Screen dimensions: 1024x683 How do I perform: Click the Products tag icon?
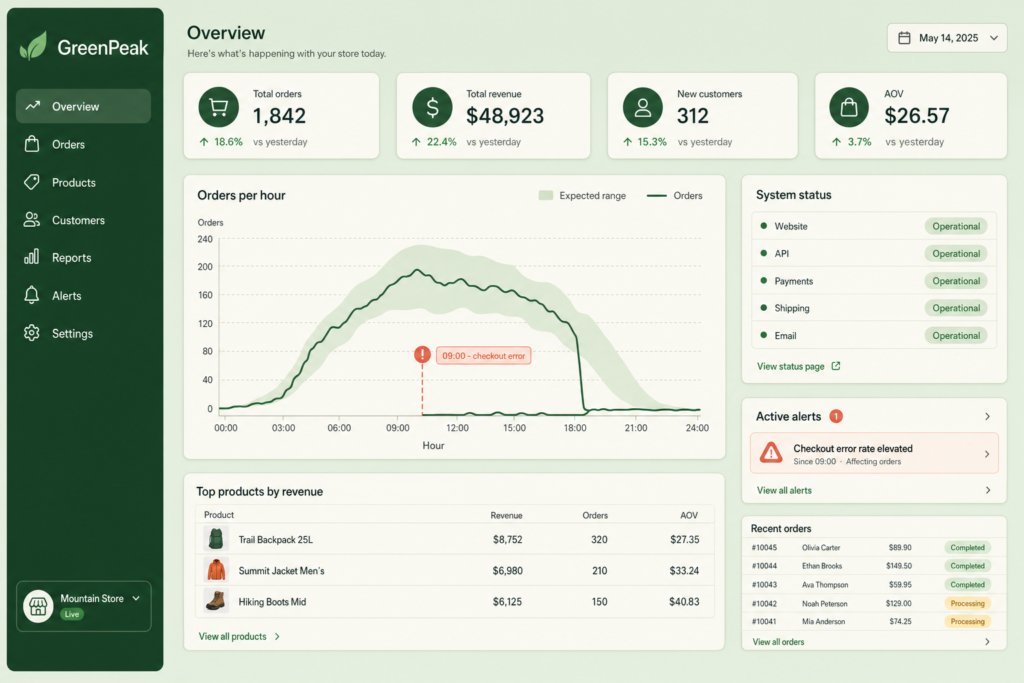coord(32,182)
